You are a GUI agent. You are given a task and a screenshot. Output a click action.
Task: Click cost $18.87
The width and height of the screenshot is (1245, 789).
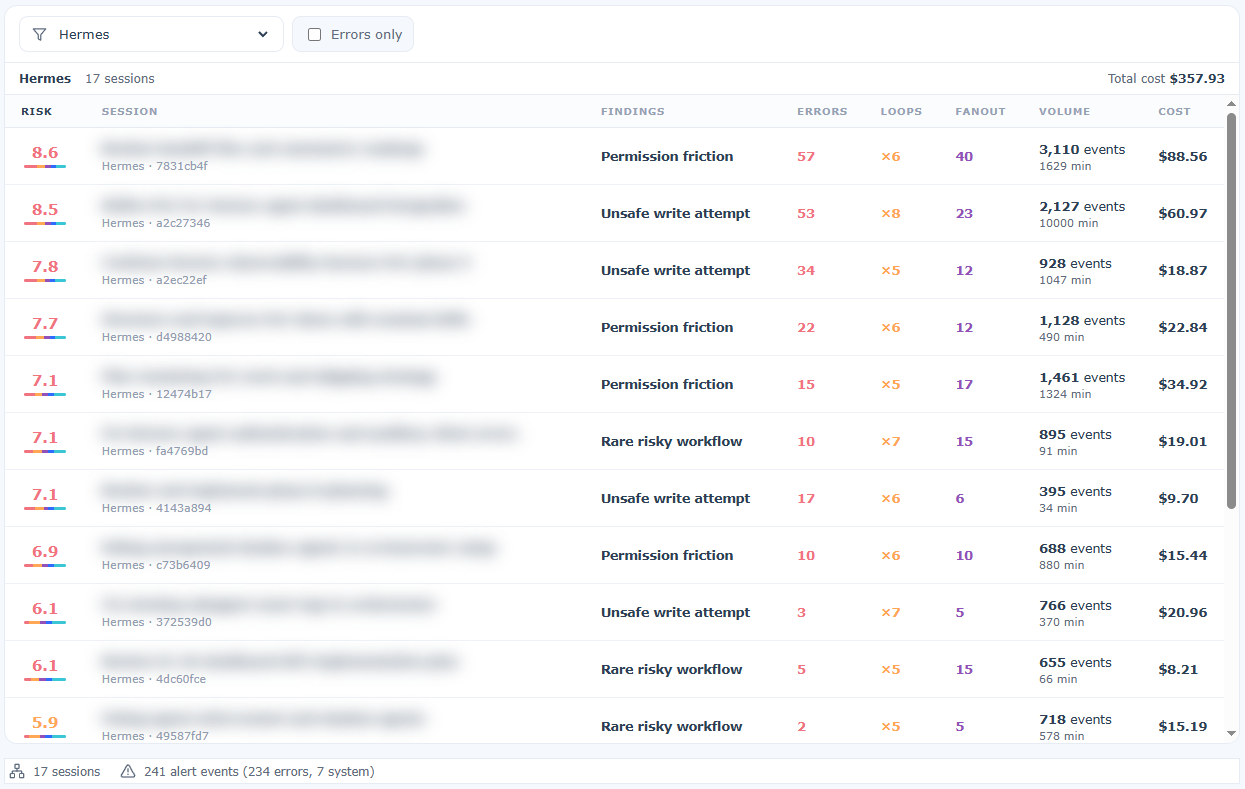(x=1183, y=270)
